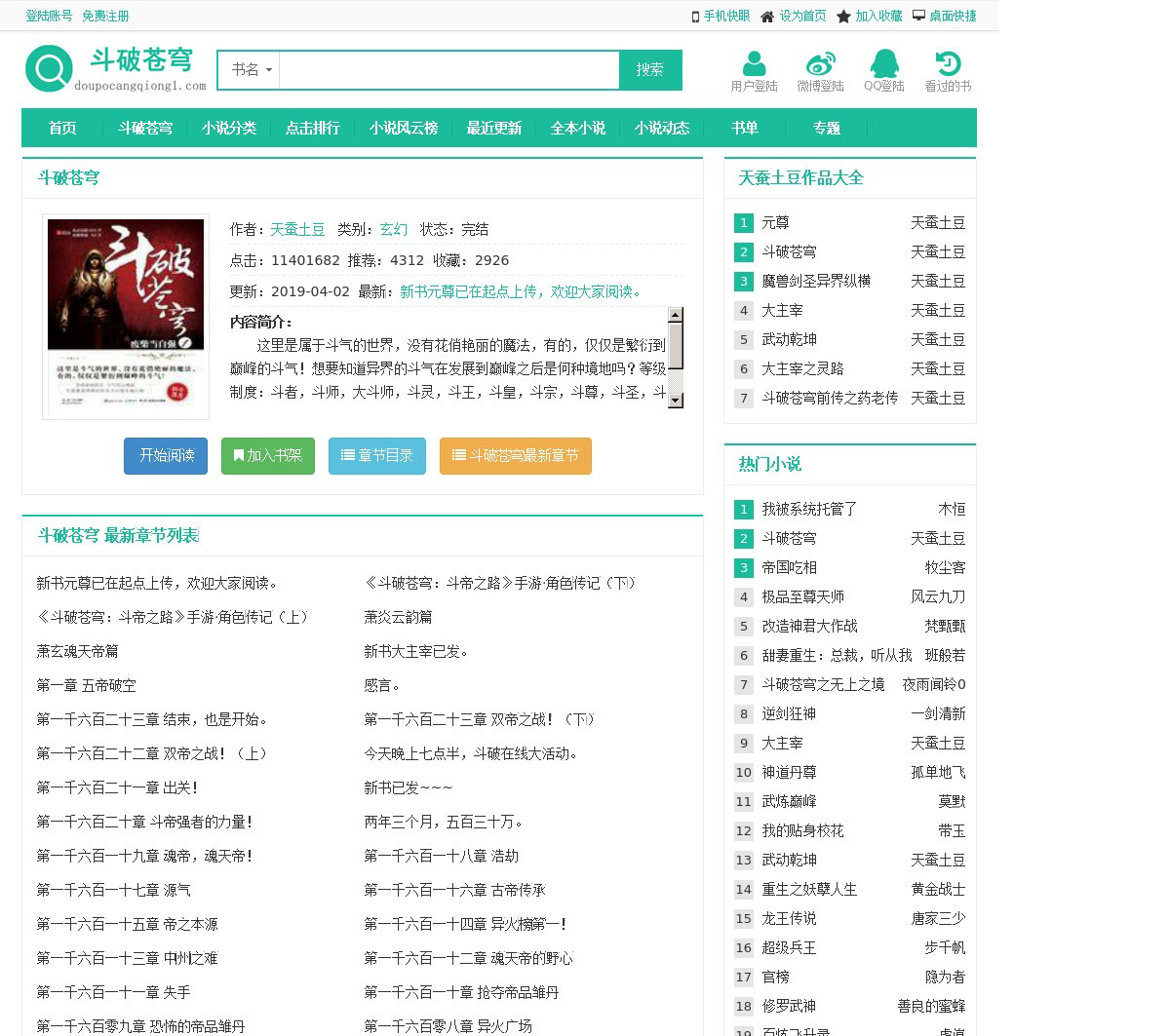Click the 桌面快捷 monitor icon

coord(918,16)
